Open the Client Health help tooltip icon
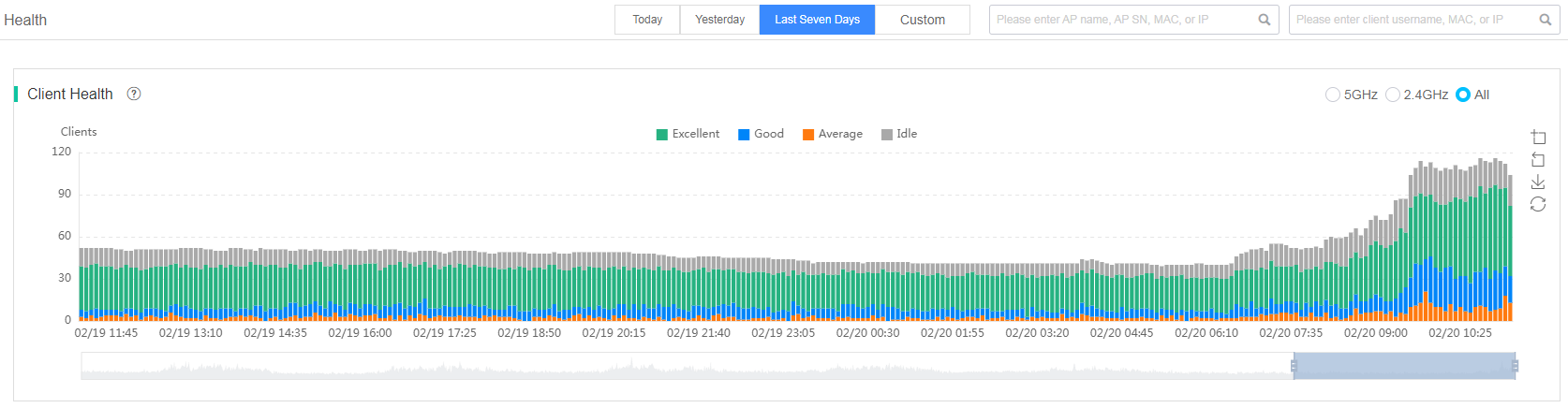Image resolution: width=1568 pixels, height=408 pixels. [x=134, y=94]
